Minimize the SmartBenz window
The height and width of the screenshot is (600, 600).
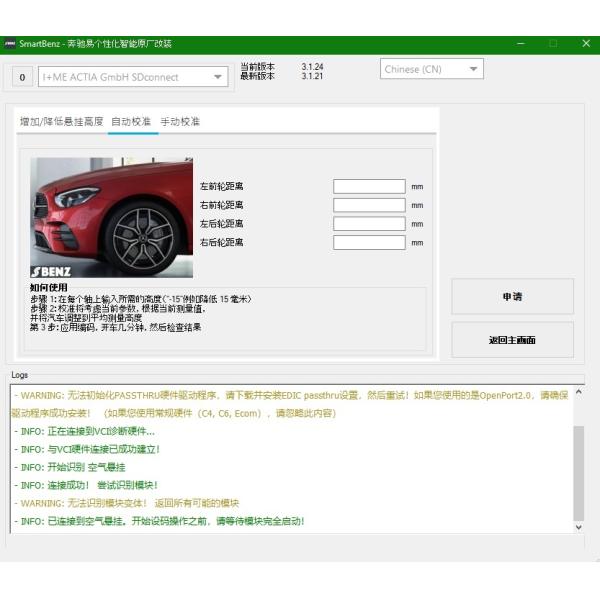tap(518, 44)
